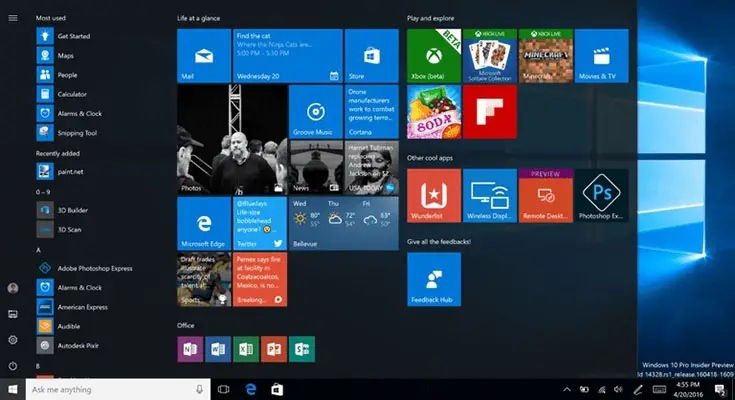735x400 pixels.
Task: Open the Microsoft Edge tile
Action: pyautogui.click(x=204, y=223)
